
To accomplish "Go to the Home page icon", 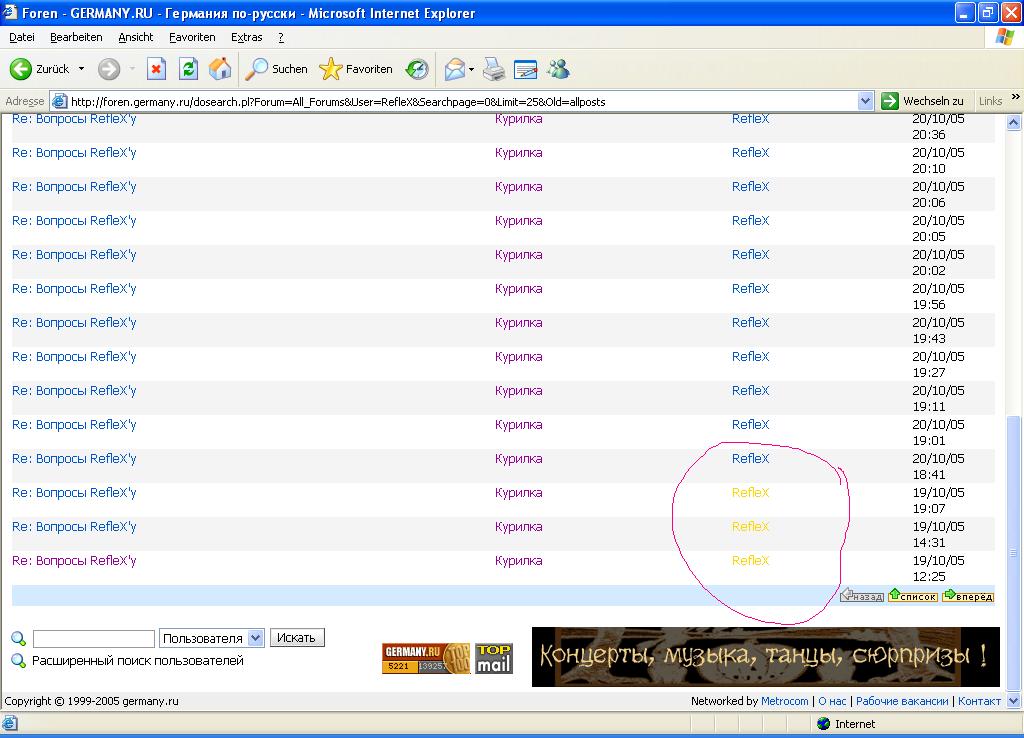I will 220,69.
